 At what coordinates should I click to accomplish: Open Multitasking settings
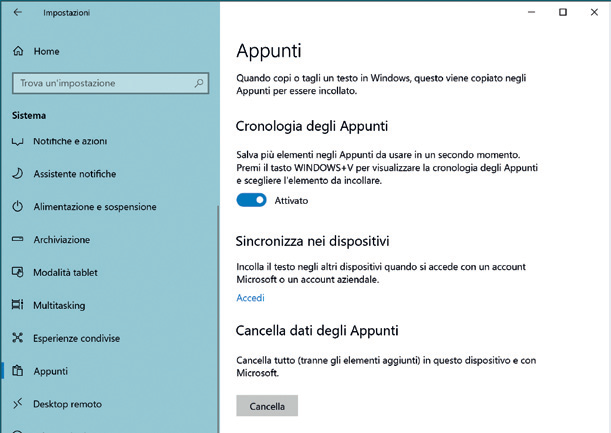click(59, 305)
